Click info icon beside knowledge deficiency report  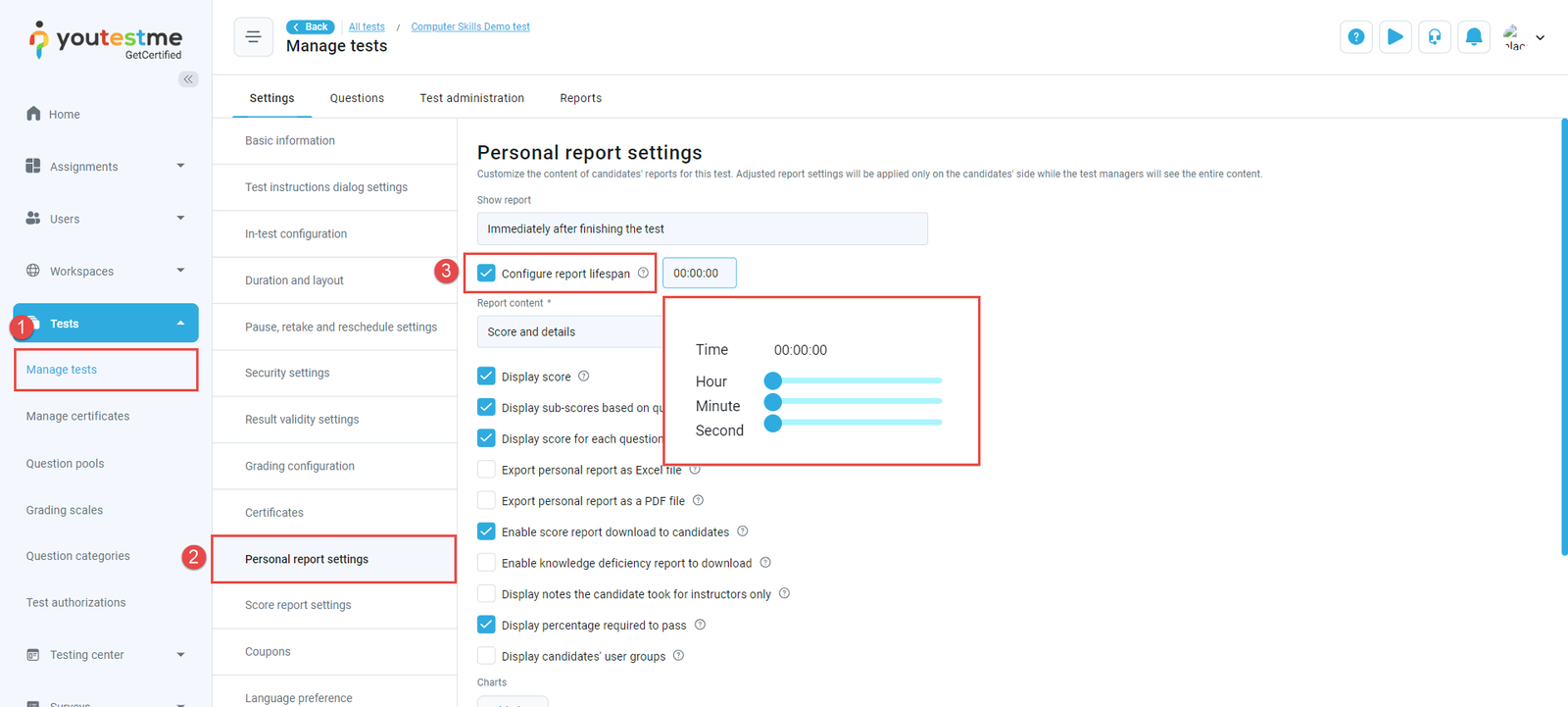[x=765, y=562]
